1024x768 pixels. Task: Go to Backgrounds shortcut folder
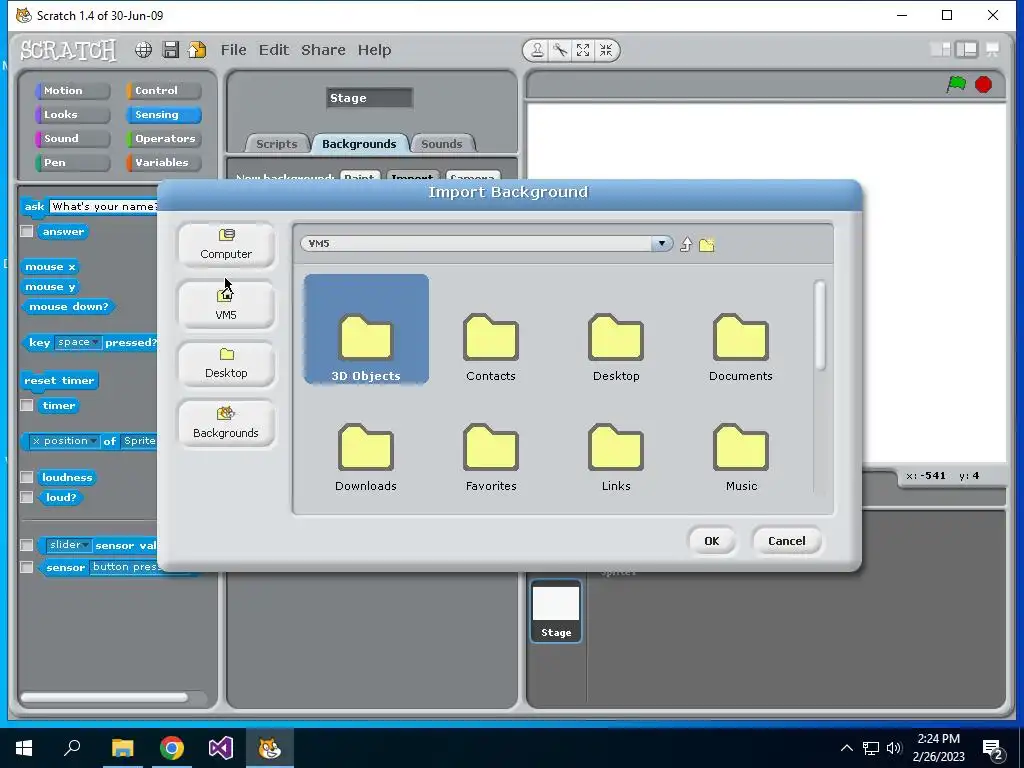click(226, 423)
